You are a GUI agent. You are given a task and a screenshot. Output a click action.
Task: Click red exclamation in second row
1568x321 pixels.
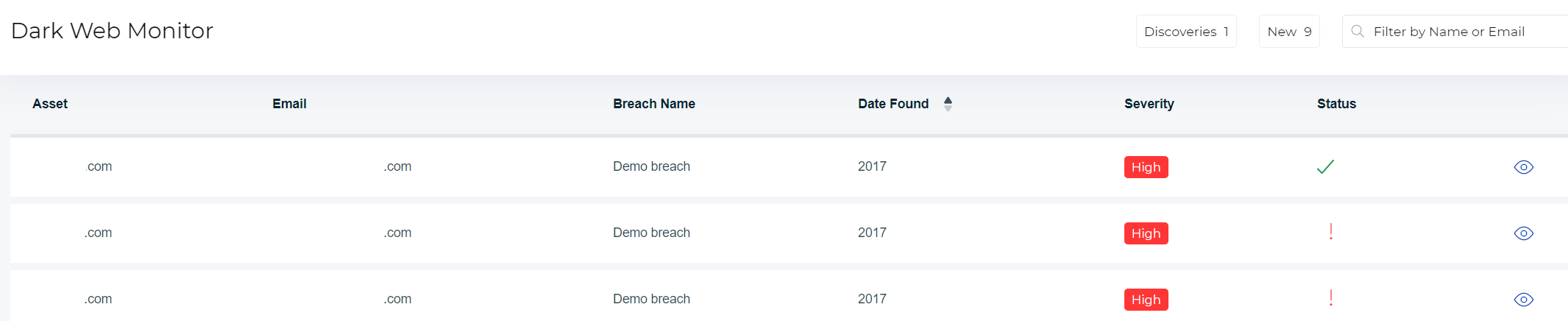(x=1330, y=233)
